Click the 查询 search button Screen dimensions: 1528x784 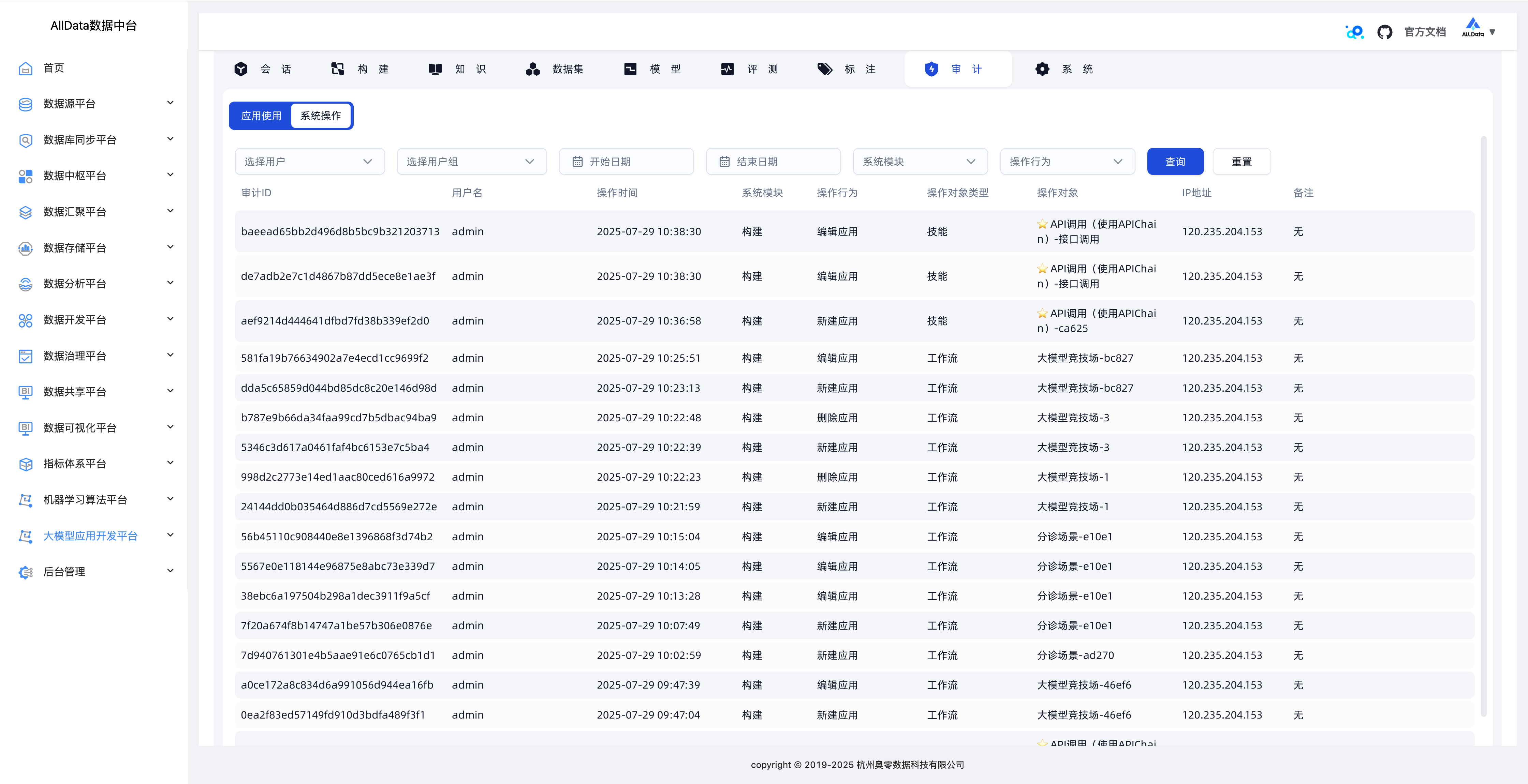point(1174,161)
